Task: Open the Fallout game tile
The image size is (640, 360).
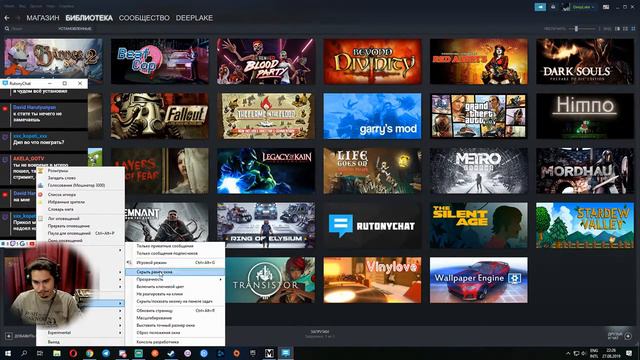Action: tap(160, 116)
